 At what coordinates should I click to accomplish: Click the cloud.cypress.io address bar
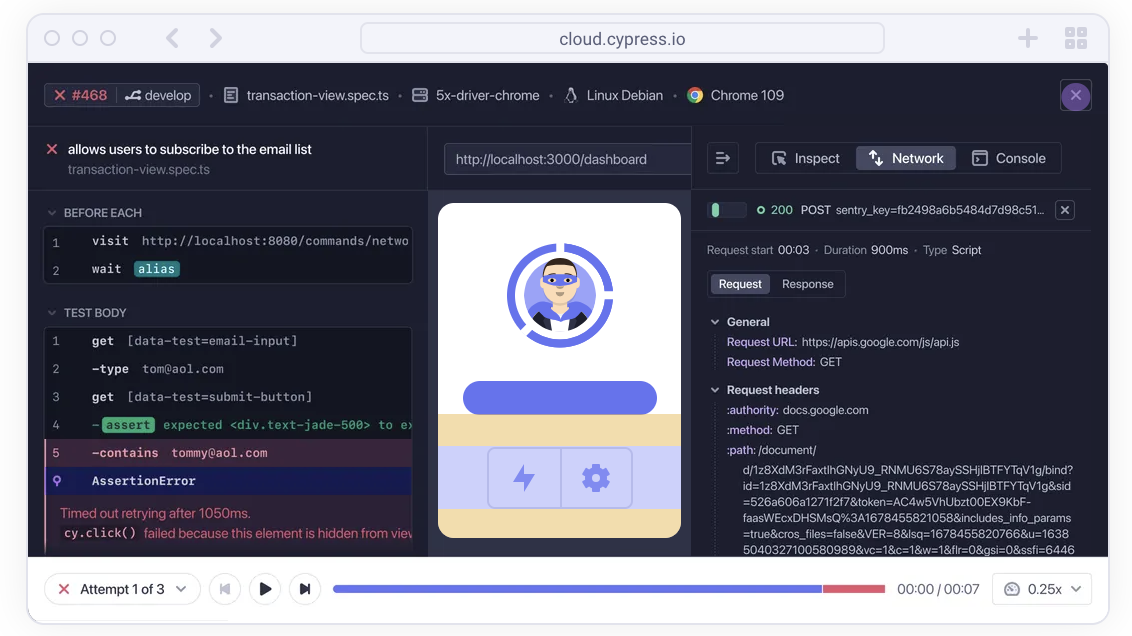622,38
